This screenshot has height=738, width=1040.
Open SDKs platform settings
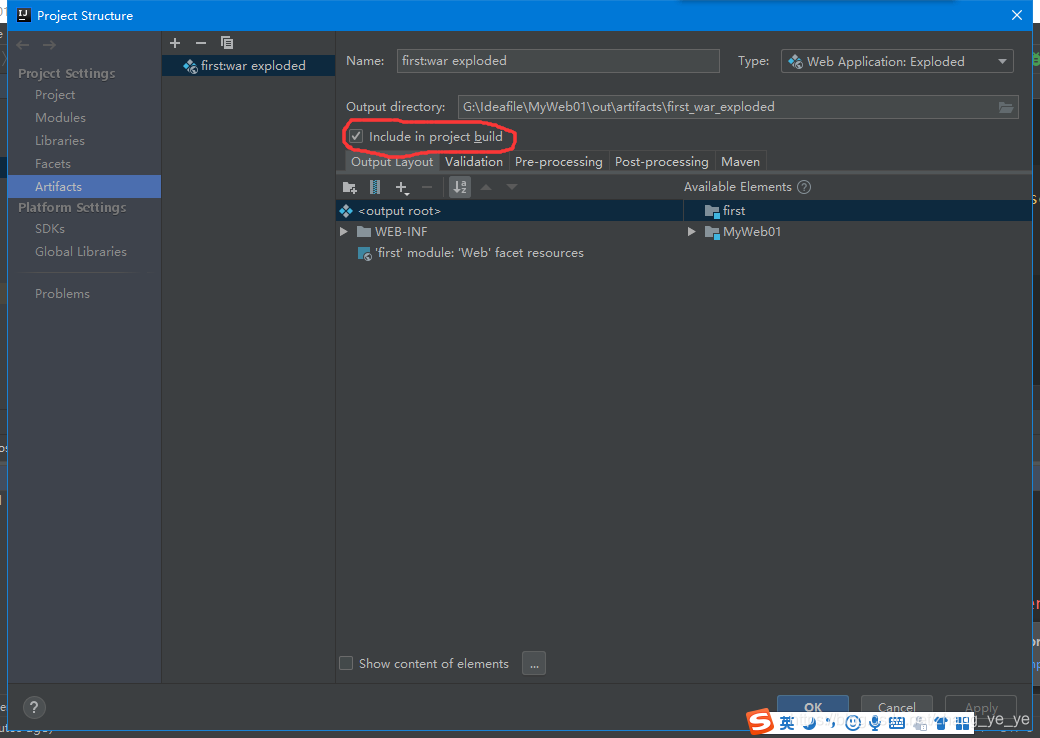50,229
